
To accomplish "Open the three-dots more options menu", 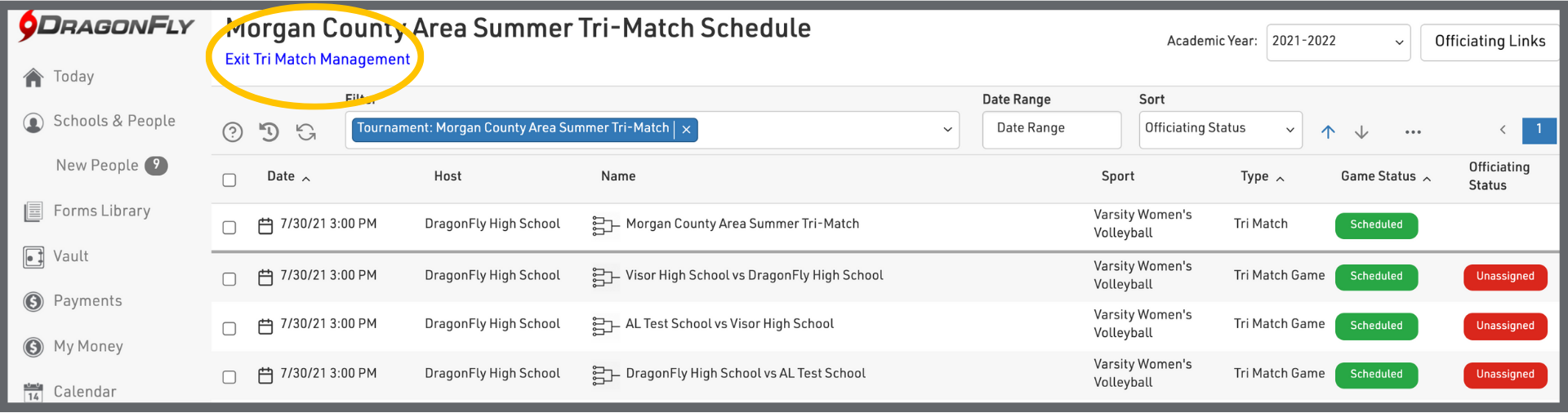I will pos(1413,132).
